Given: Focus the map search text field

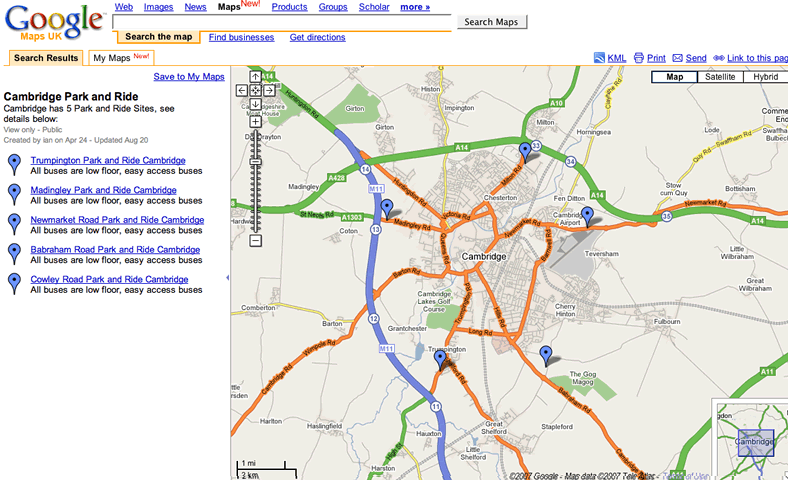Looking at the screenshot, I should 282,22.
